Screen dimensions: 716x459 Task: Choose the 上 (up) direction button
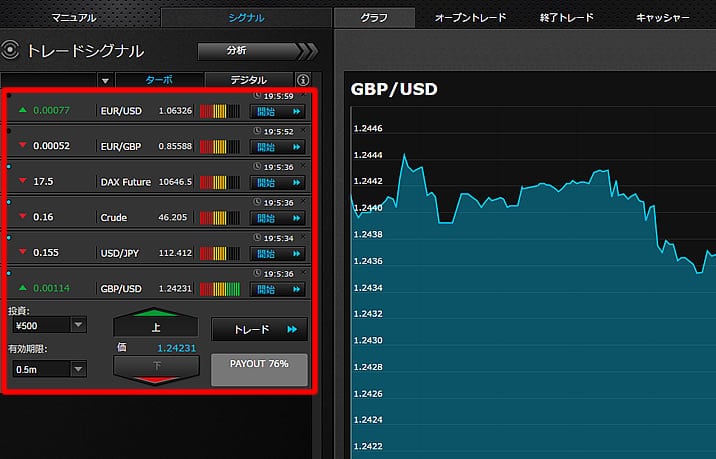pos(156,322)
